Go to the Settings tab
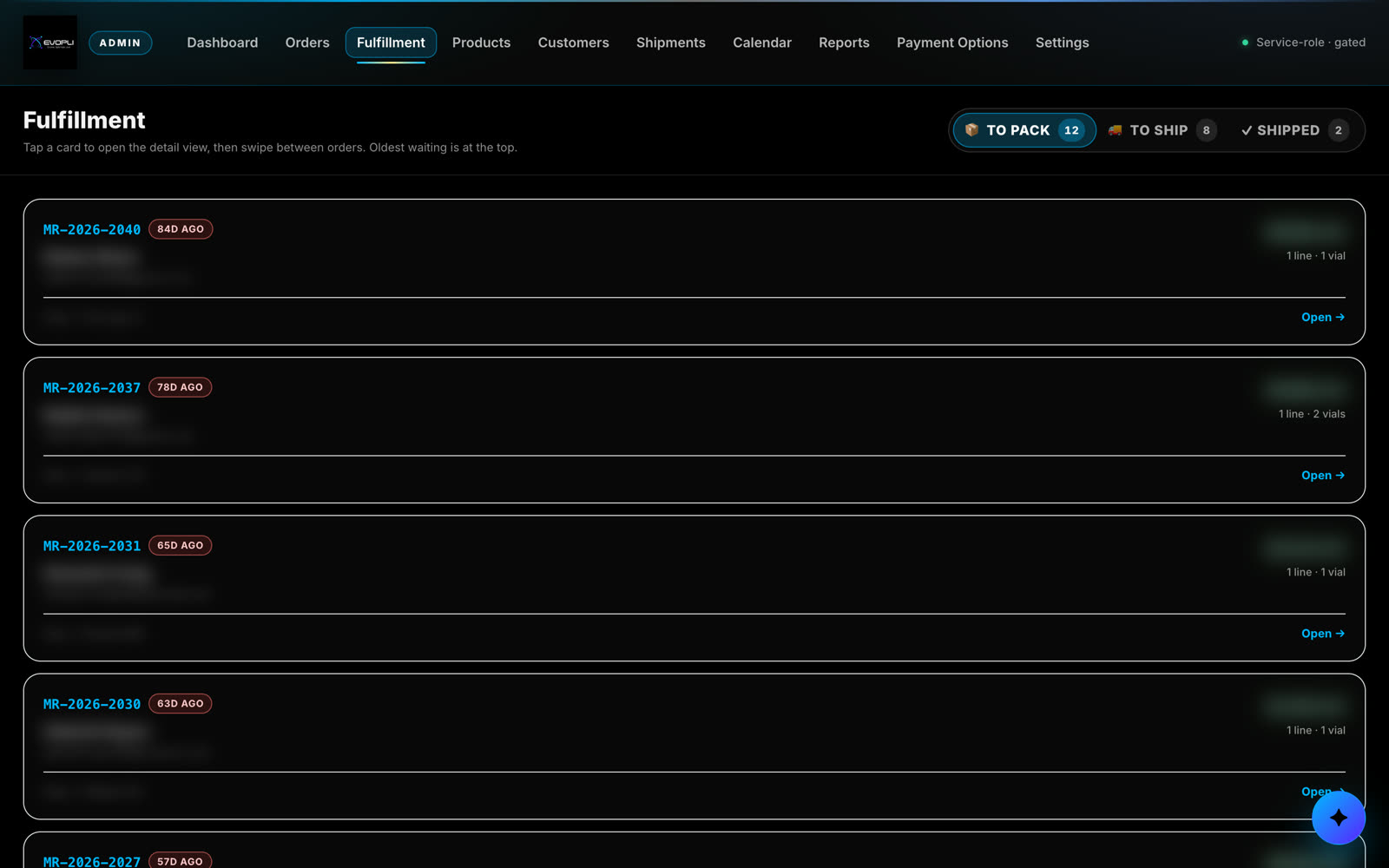The image size is (1389, 868). tap(1062, 43)
